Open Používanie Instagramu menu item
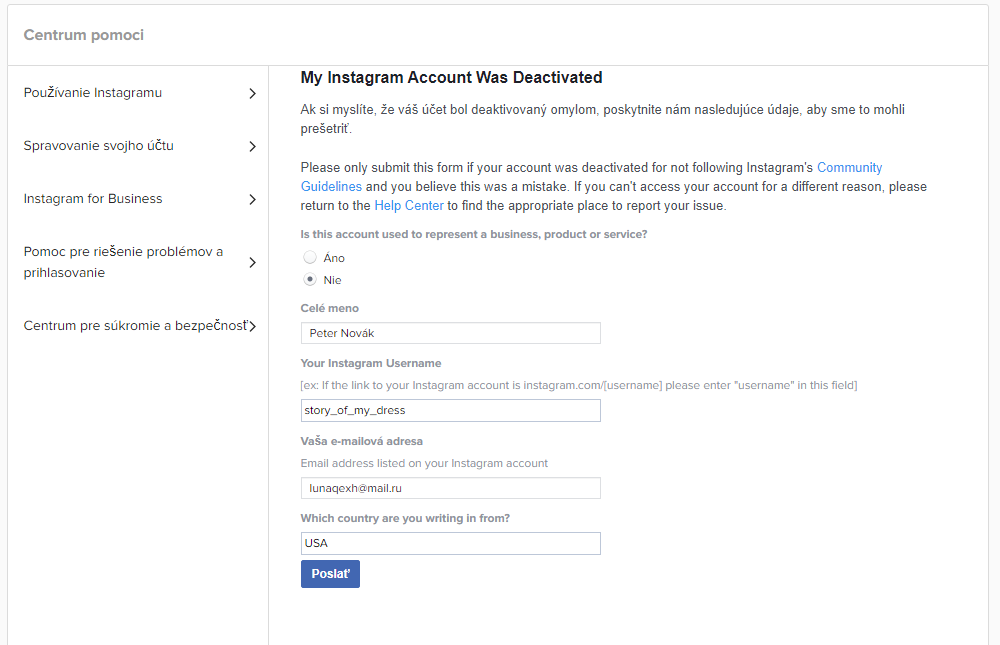Viewport: 1000px width, 645px height. point(92,93)
